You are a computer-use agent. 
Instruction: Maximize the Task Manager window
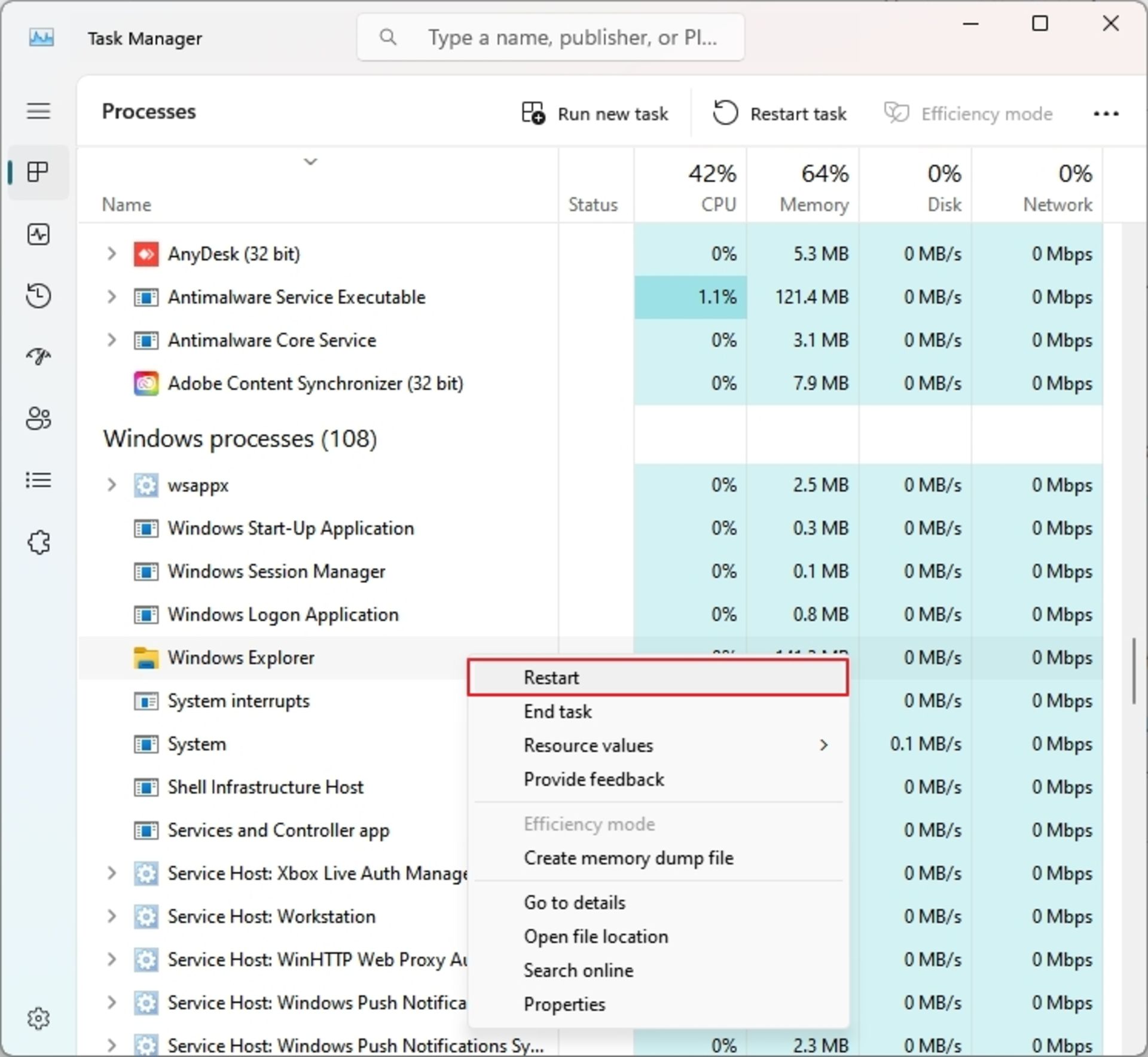pos(1040,23)
